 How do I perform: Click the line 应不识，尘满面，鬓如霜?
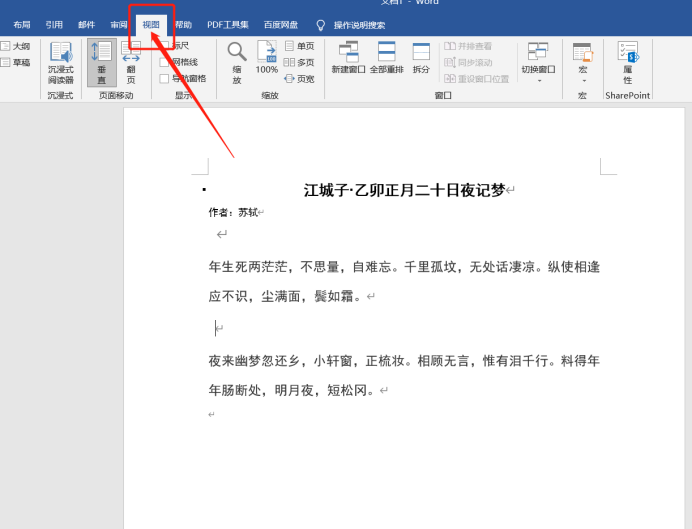pyautogui.click(x=285, y=296)
